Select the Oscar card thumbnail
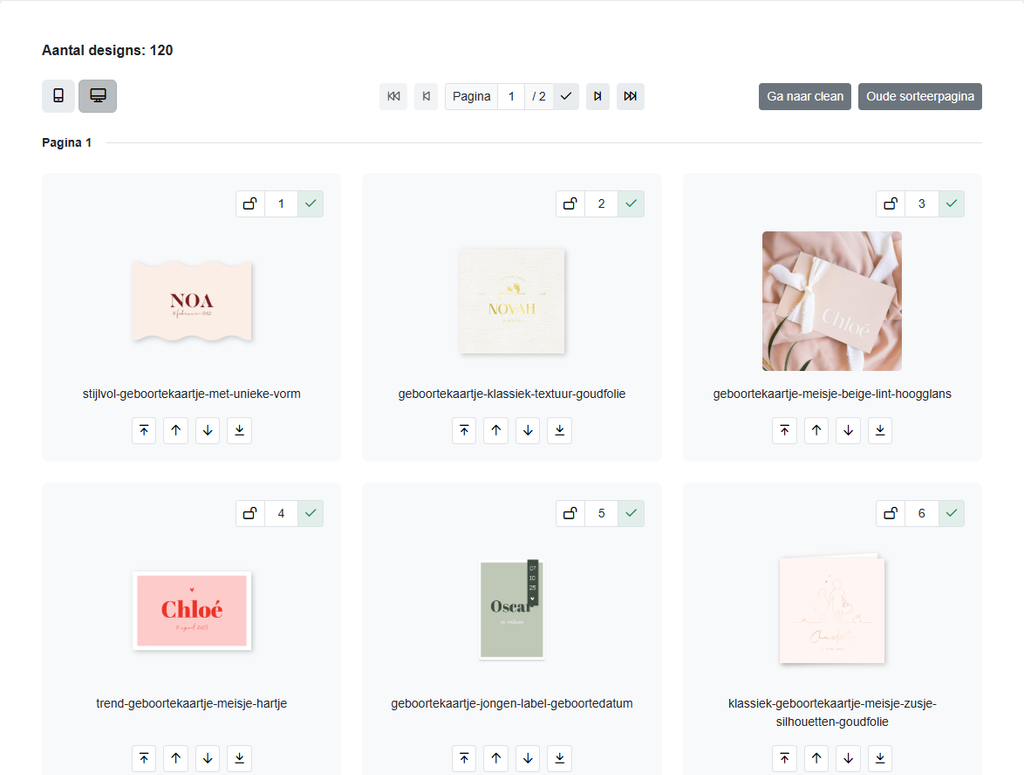Image resolution: width=1024 pixels, height=775 pixels. pyautogui.click(x=512, y=609)
